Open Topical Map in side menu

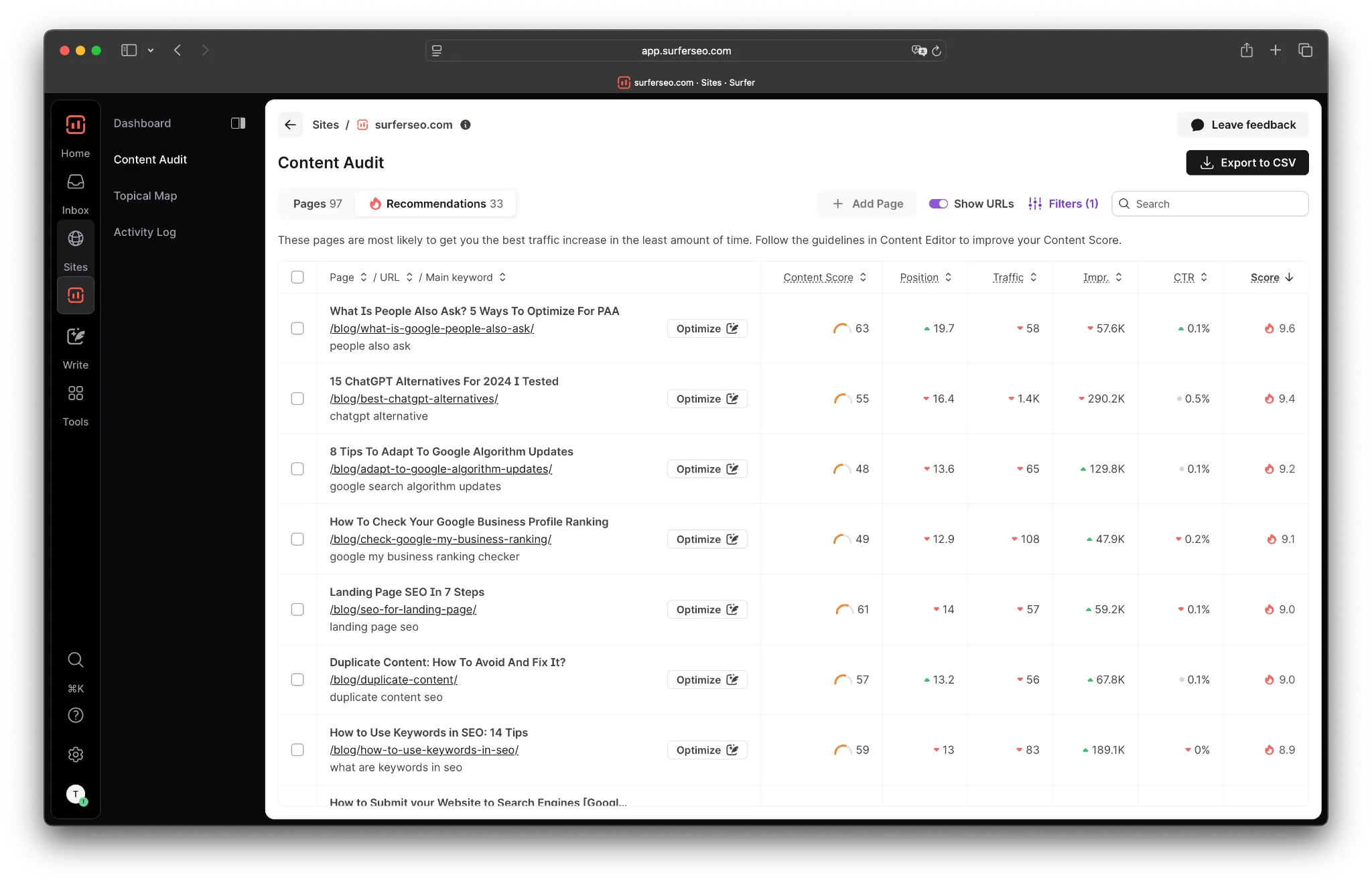click(145, 196)
